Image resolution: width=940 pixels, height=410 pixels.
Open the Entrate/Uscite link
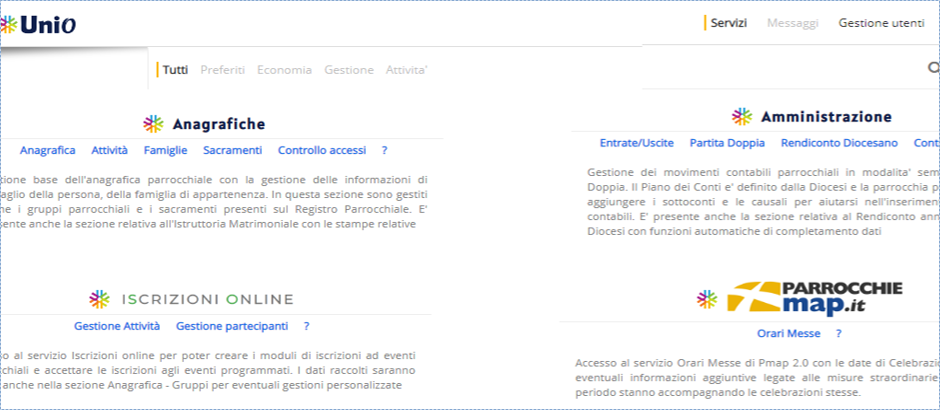pos(636,143)
